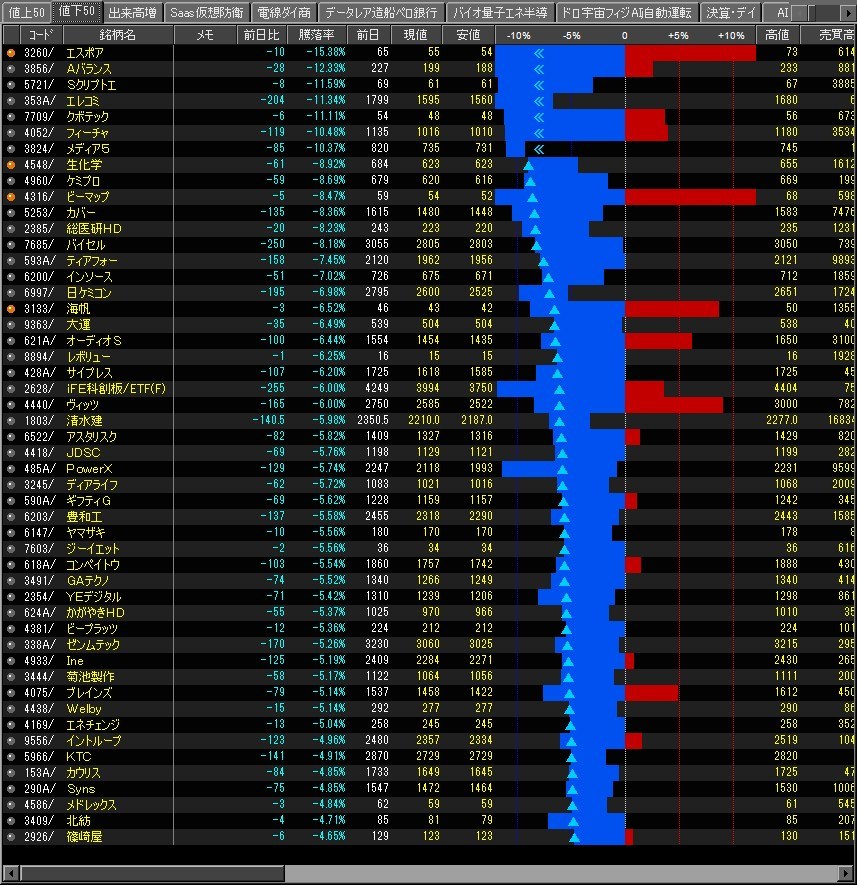
Task: Click the blue triangle marker in the 生化学 row
Action: [x=528, y=165]
